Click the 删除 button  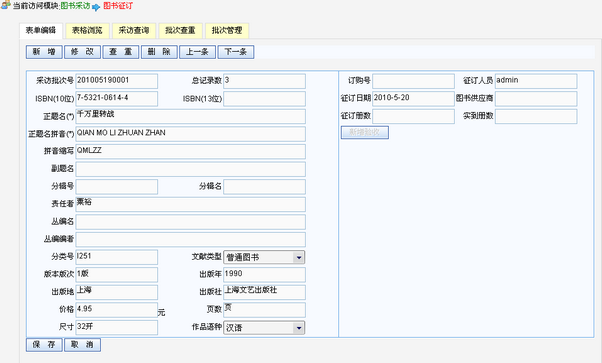pos(159,52)
